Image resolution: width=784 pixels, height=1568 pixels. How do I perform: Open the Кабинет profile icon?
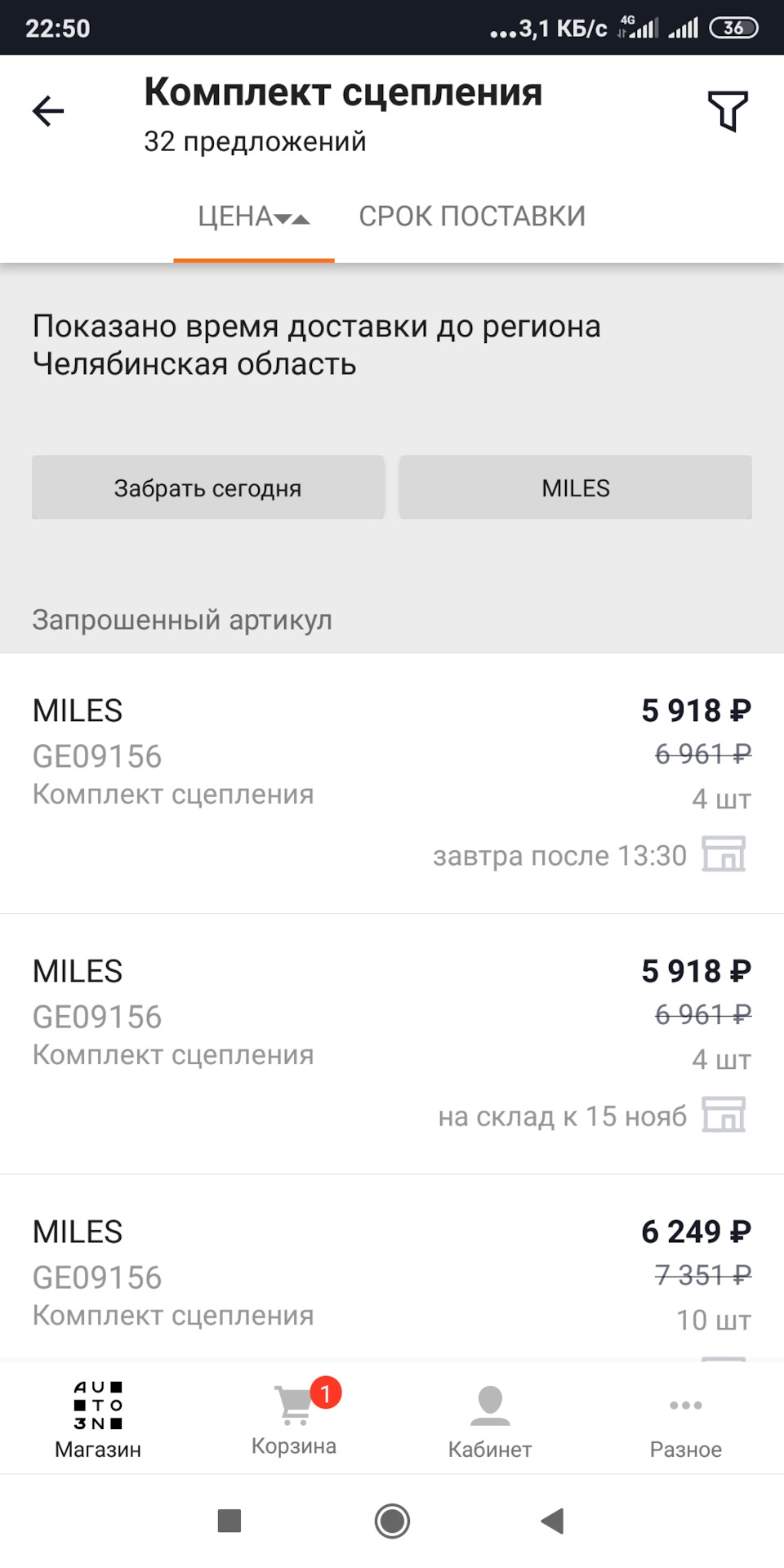click(490, 1406)
